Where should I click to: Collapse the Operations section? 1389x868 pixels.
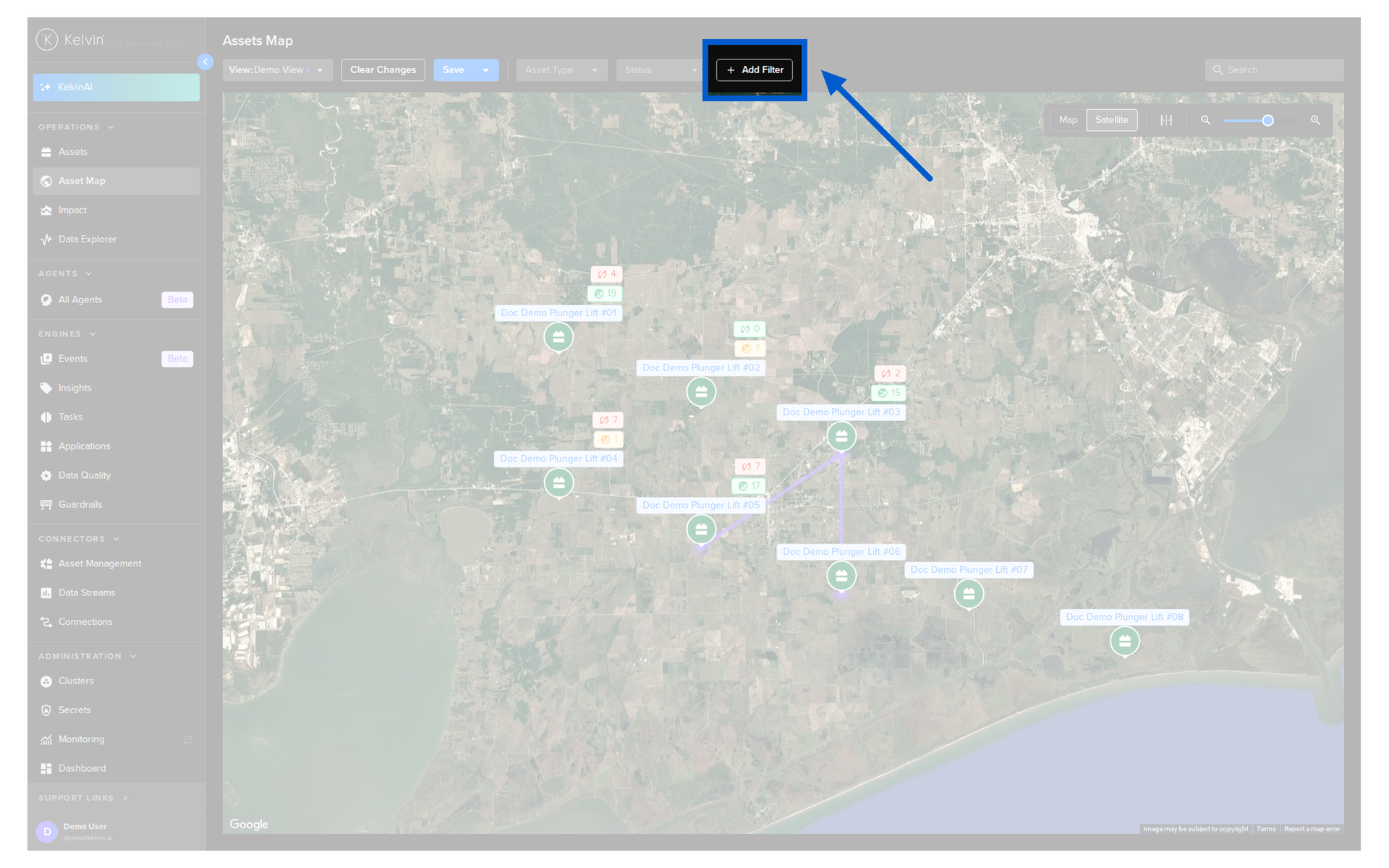point(111,127)
